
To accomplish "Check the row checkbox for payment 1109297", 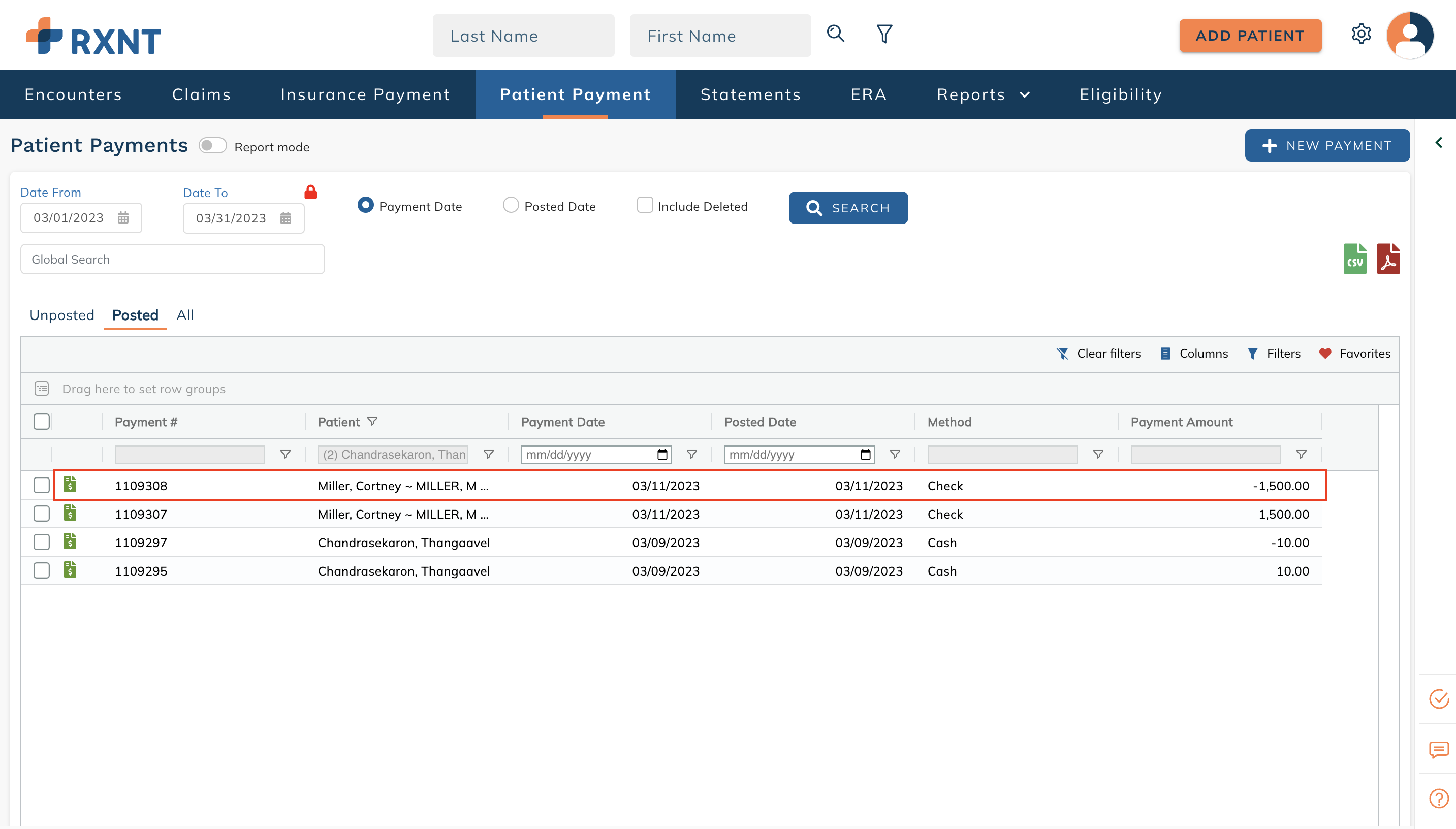I will coord(41,542).
